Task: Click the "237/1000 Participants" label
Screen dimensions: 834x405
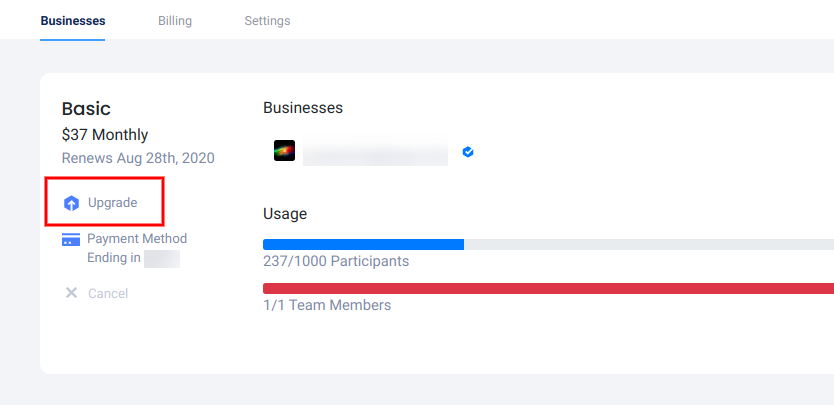Action: point(336,261)
